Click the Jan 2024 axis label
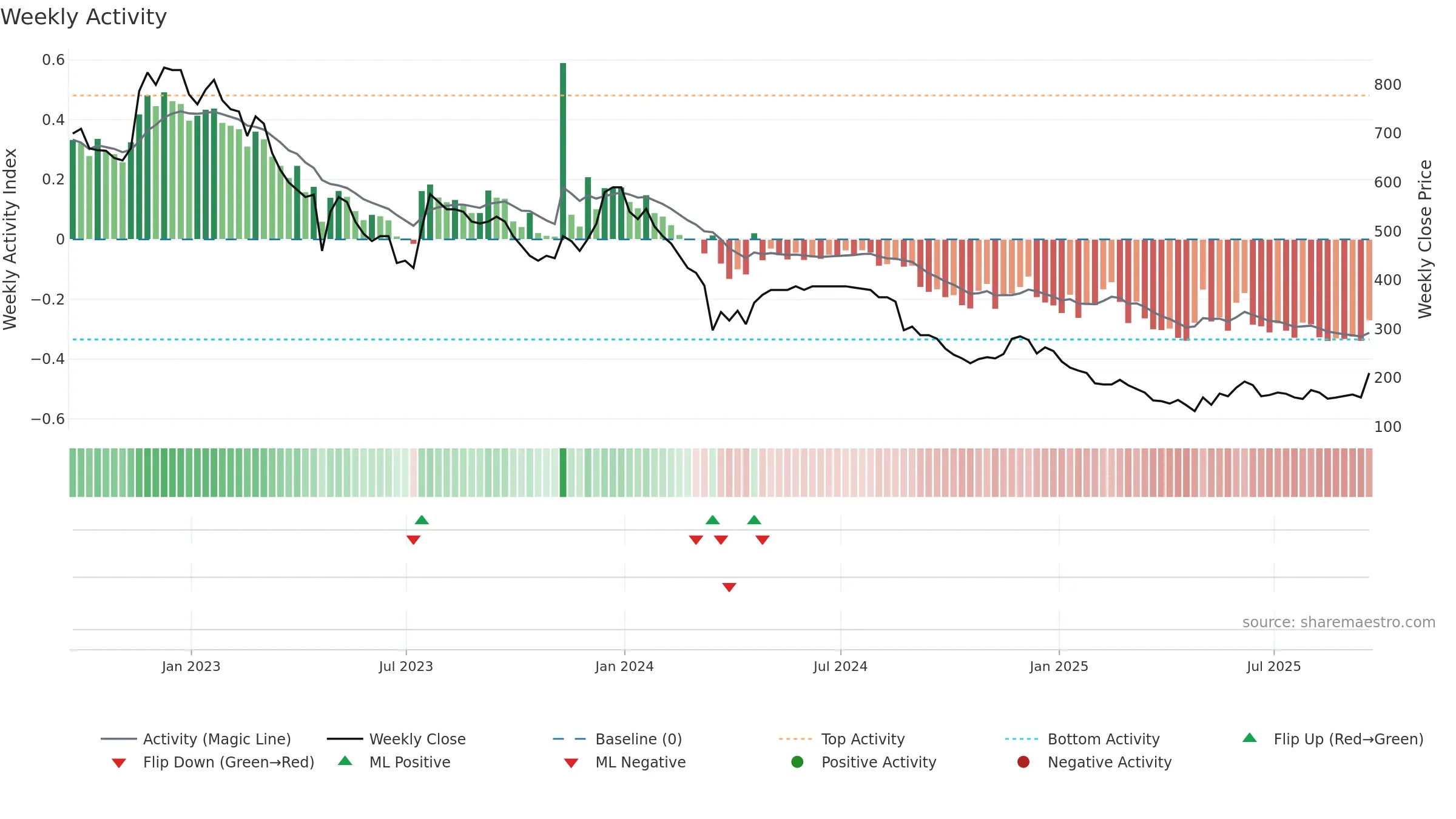Viewport: 1456px width, 819px height. [x=624, y=667]
